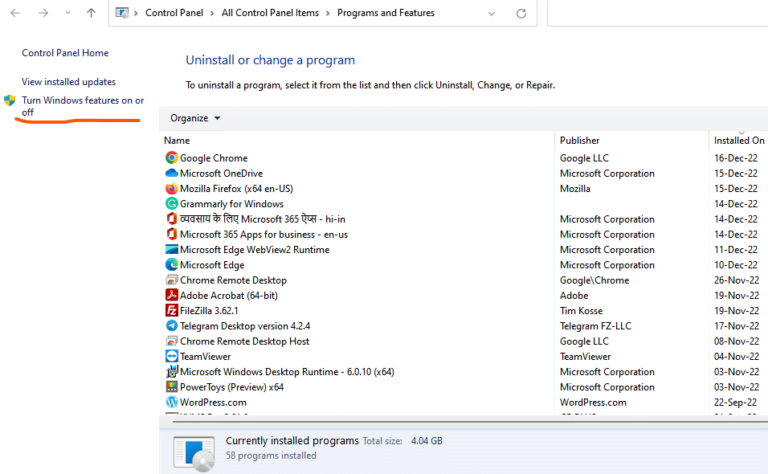Select the Google Chrome row name
This screenshot has width=768, height=474.
(x=214, y=158)
